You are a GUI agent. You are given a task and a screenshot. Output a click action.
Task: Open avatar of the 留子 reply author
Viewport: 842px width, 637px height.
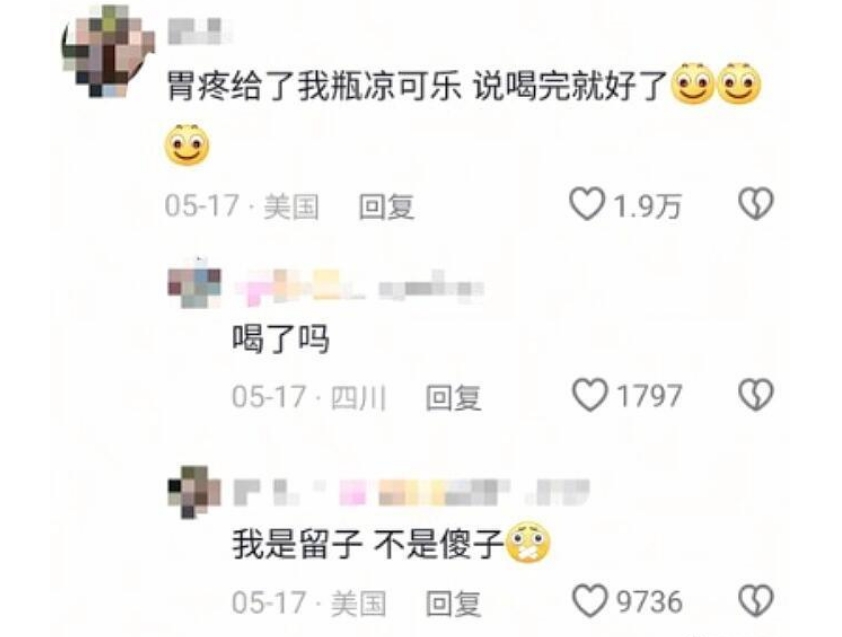pos(194,492)
